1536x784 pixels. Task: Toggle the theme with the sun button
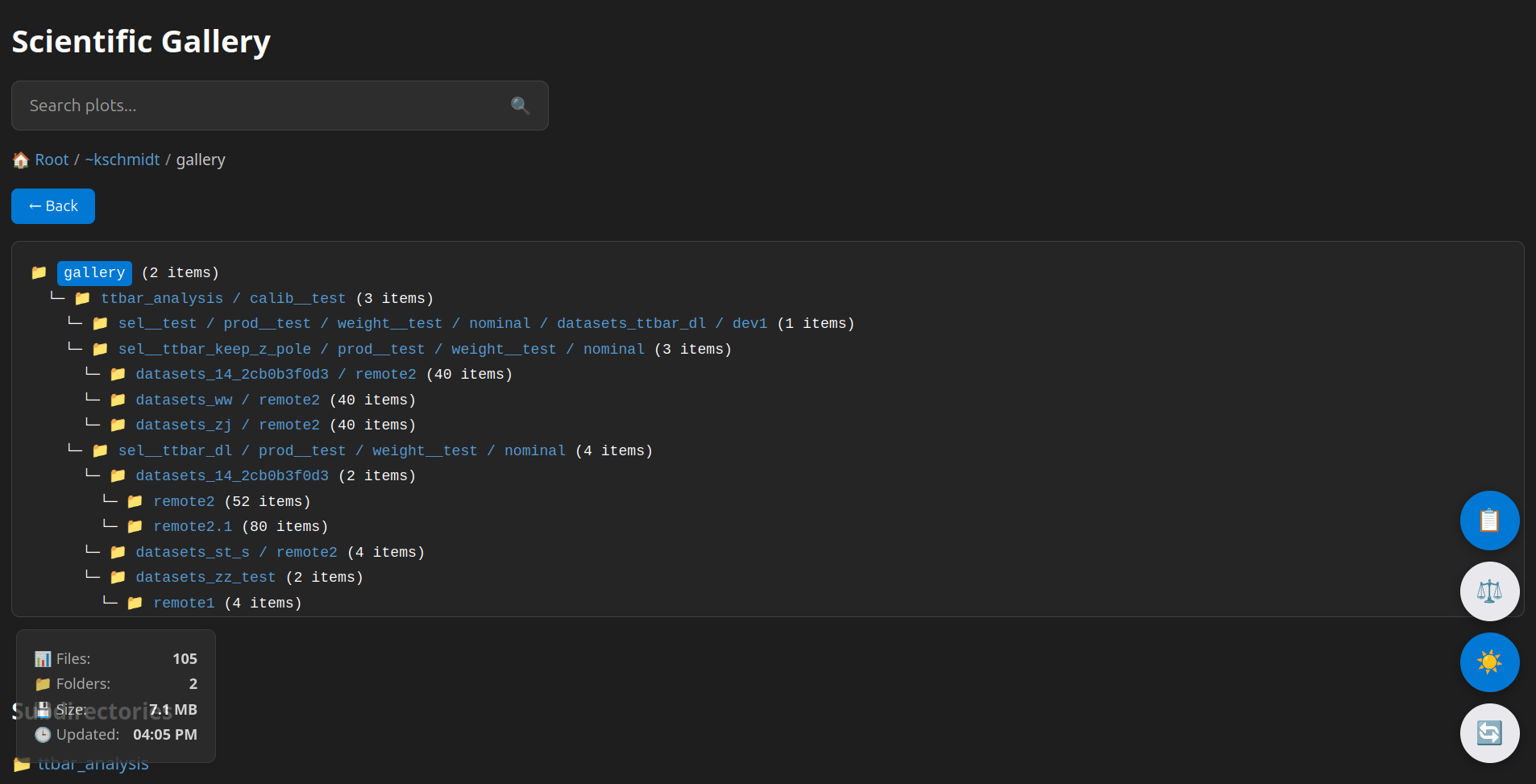pos(1489,662)
